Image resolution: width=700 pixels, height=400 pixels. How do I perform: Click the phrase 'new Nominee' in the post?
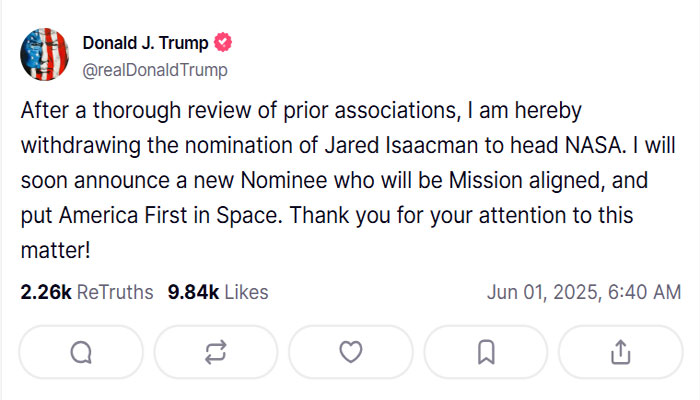click(260, 181)
